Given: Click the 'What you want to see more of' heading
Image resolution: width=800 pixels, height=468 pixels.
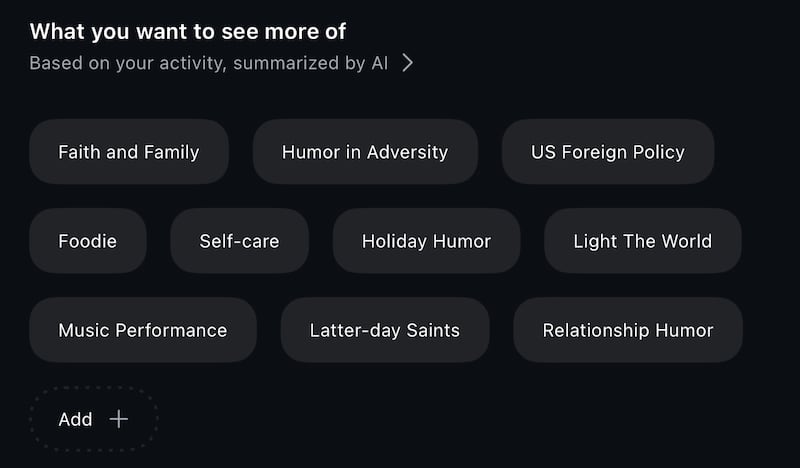Looking at the screenshot, I should (x=188, y=31).
